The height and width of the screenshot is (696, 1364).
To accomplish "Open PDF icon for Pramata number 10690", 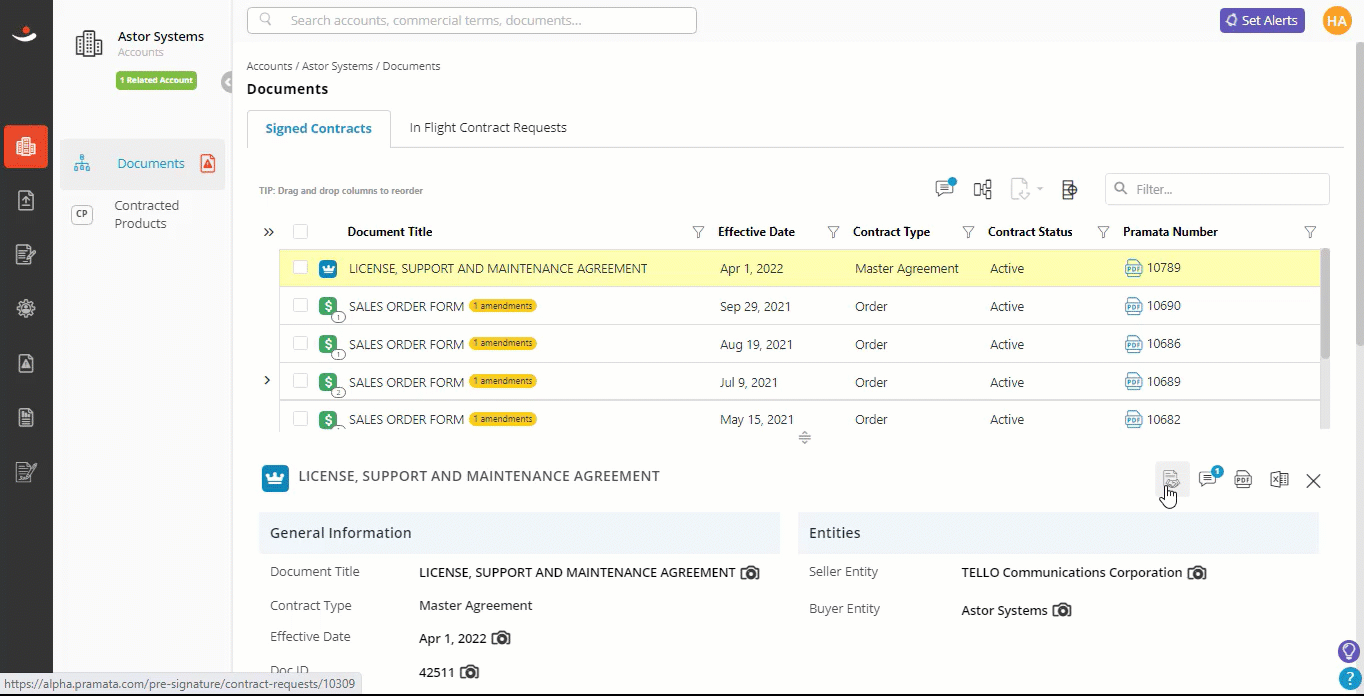I will [1133, 306].
